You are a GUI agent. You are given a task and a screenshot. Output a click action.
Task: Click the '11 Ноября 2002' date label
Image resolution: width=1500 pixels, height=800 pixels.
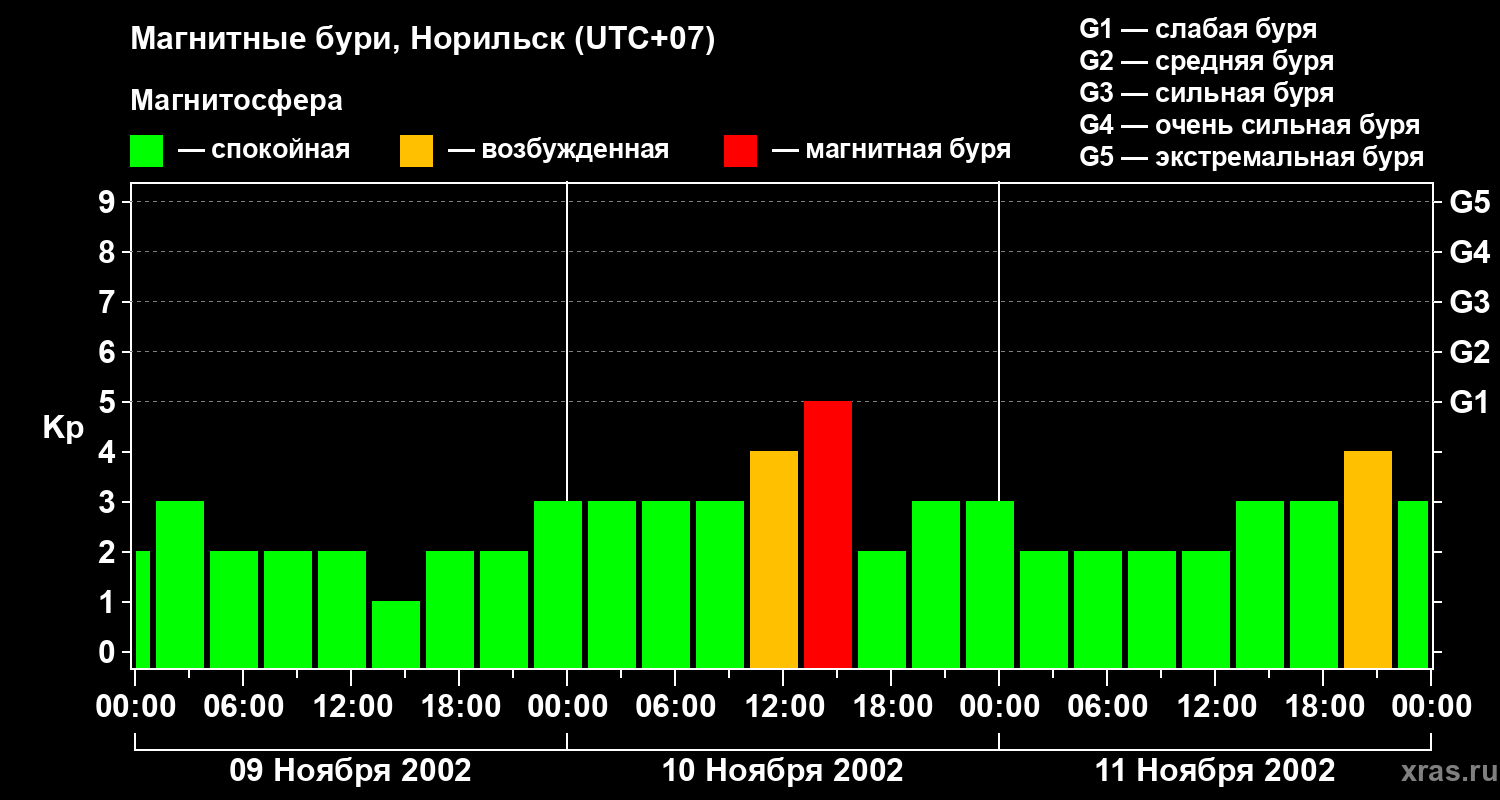[1215, 771]
